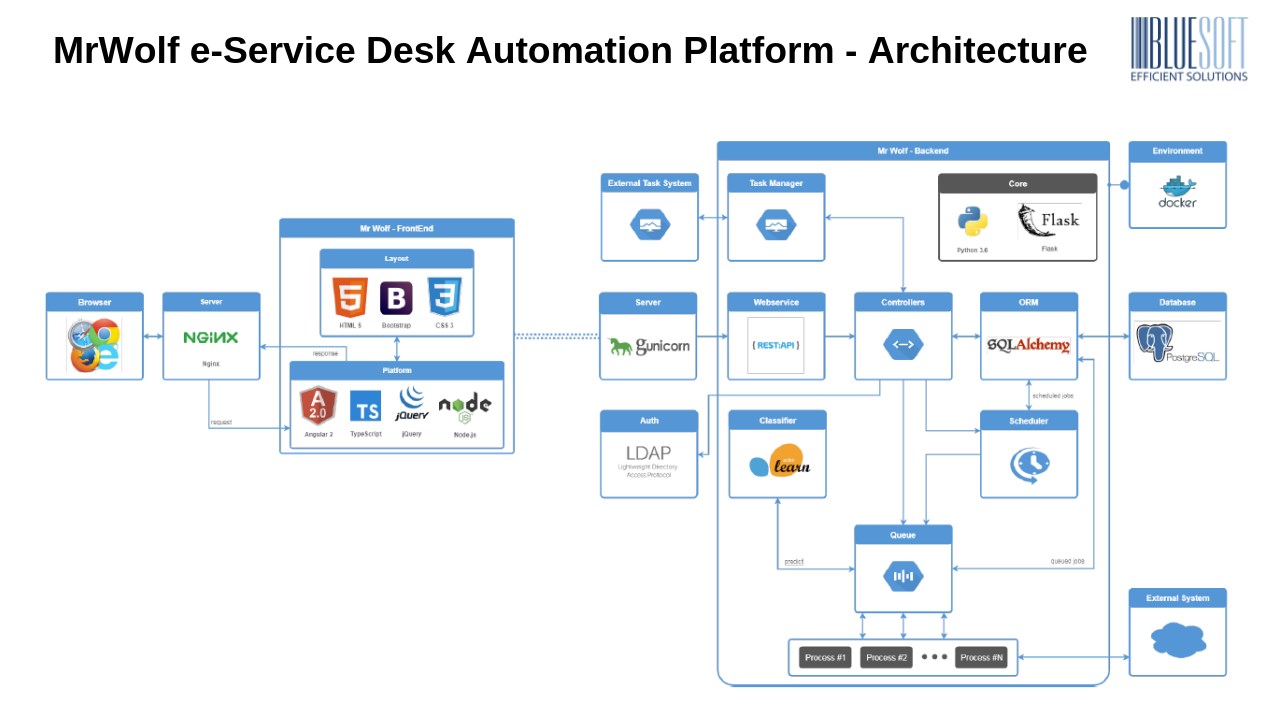Click the Auth box header
The image size is (1280, 720).
[649, 420]
